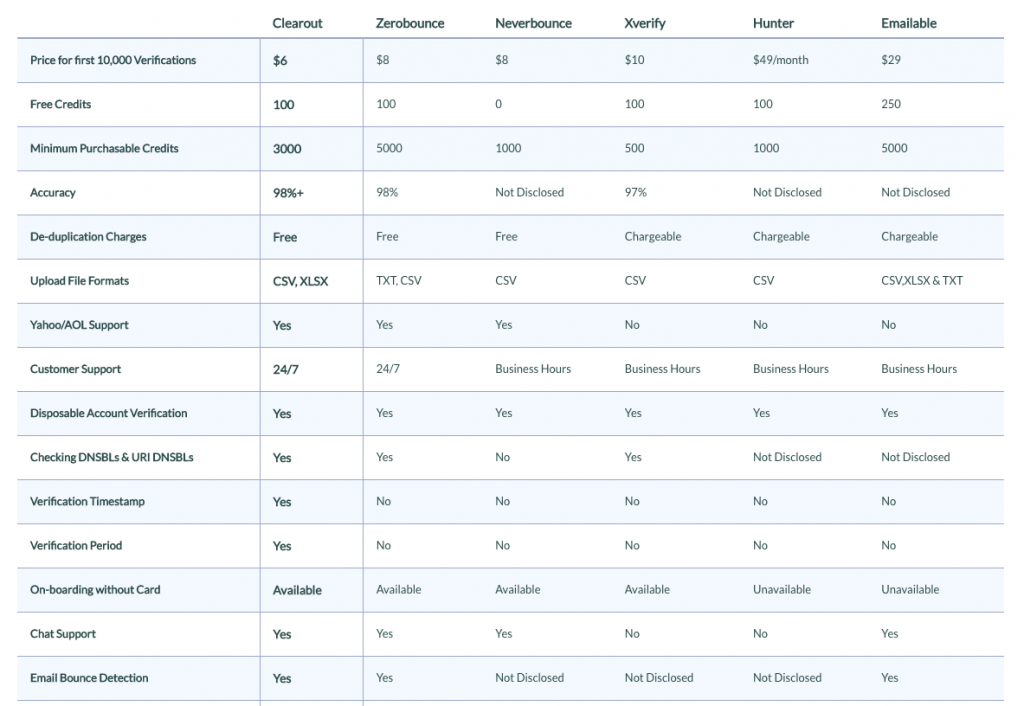
Task: Click Hunter's Unavailable on-boarding cell
Action: click(x=782, y=590)
